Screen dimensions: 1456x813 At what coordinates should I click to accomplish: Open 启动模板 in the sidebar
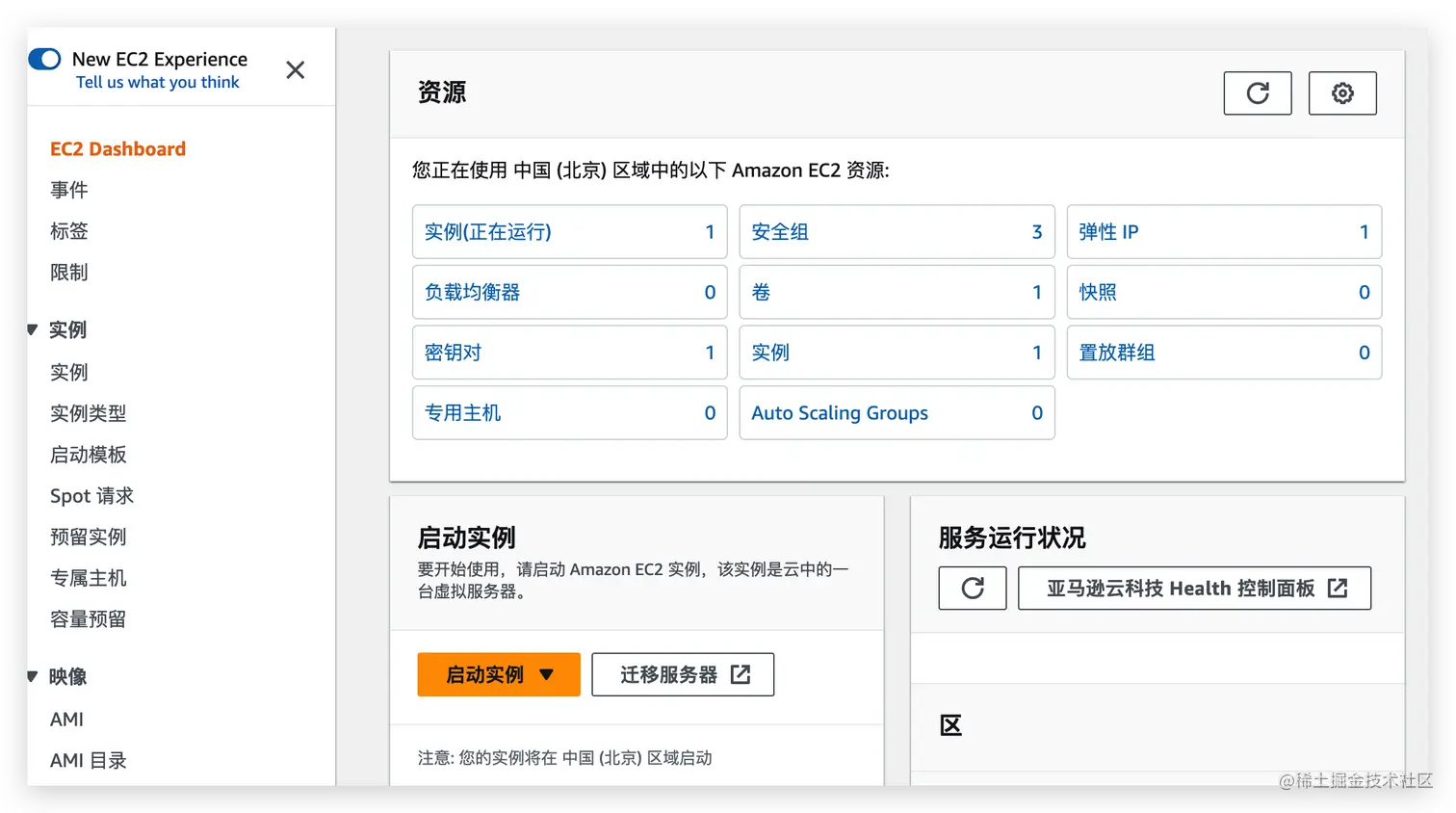(x=89, y=455)
